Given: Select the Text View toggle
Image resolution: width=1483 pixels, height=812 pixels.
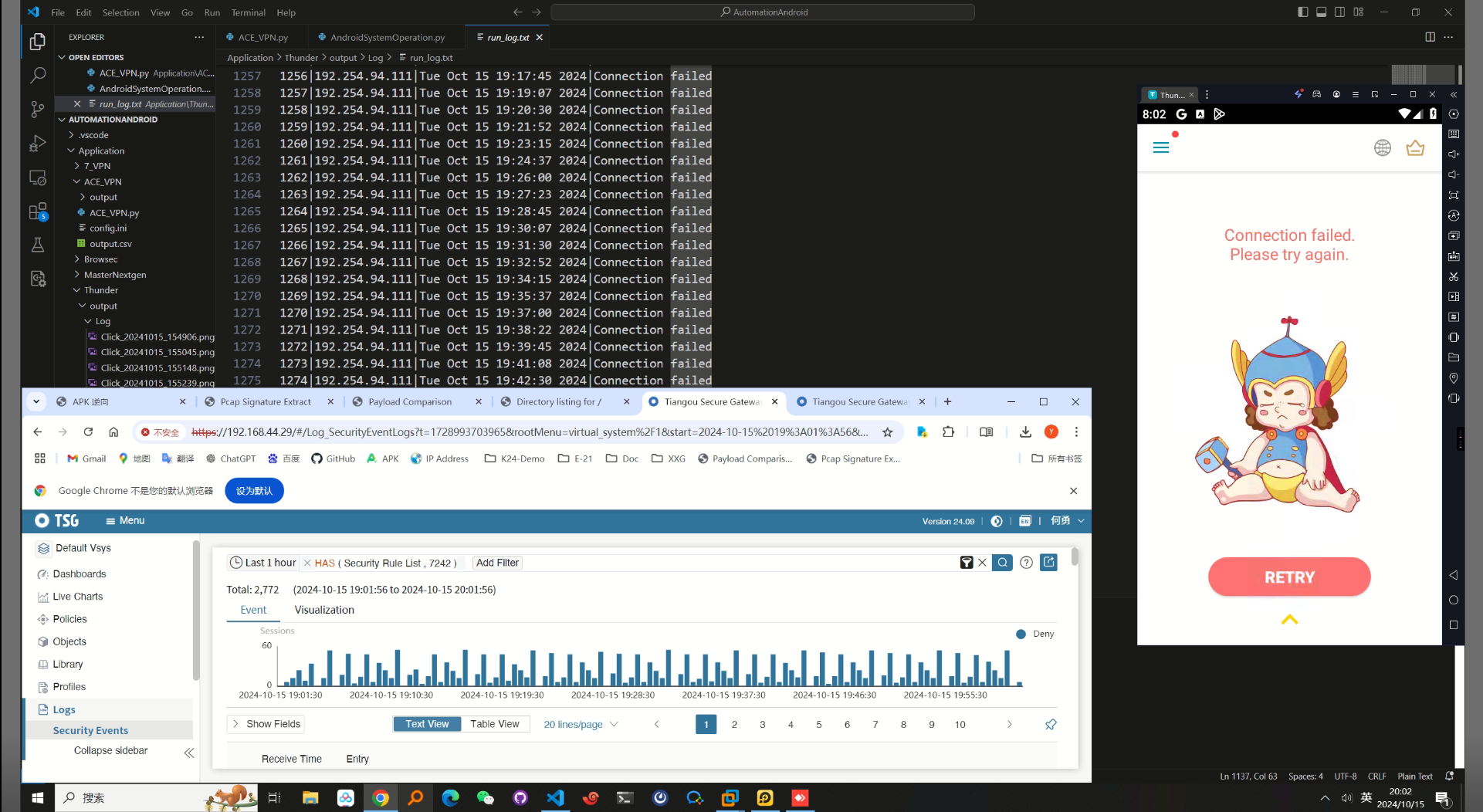Looking at the screenshot, I should pos(427,724).
